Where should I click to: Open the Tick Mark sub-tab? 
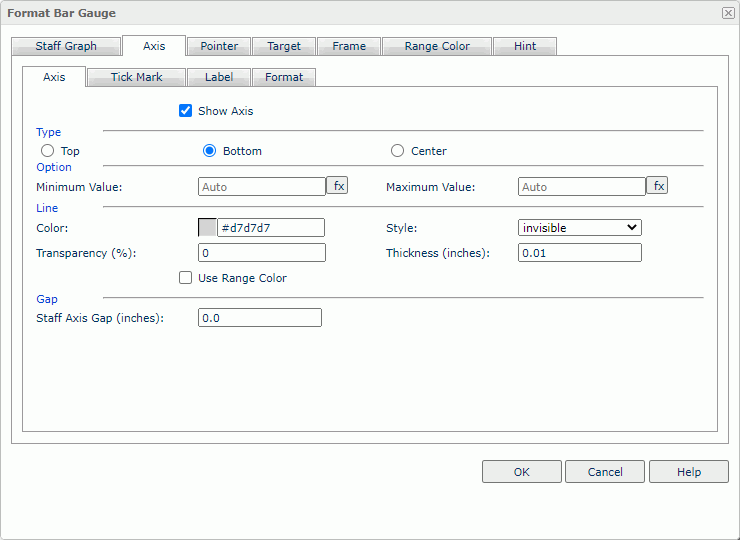point(136,77)
